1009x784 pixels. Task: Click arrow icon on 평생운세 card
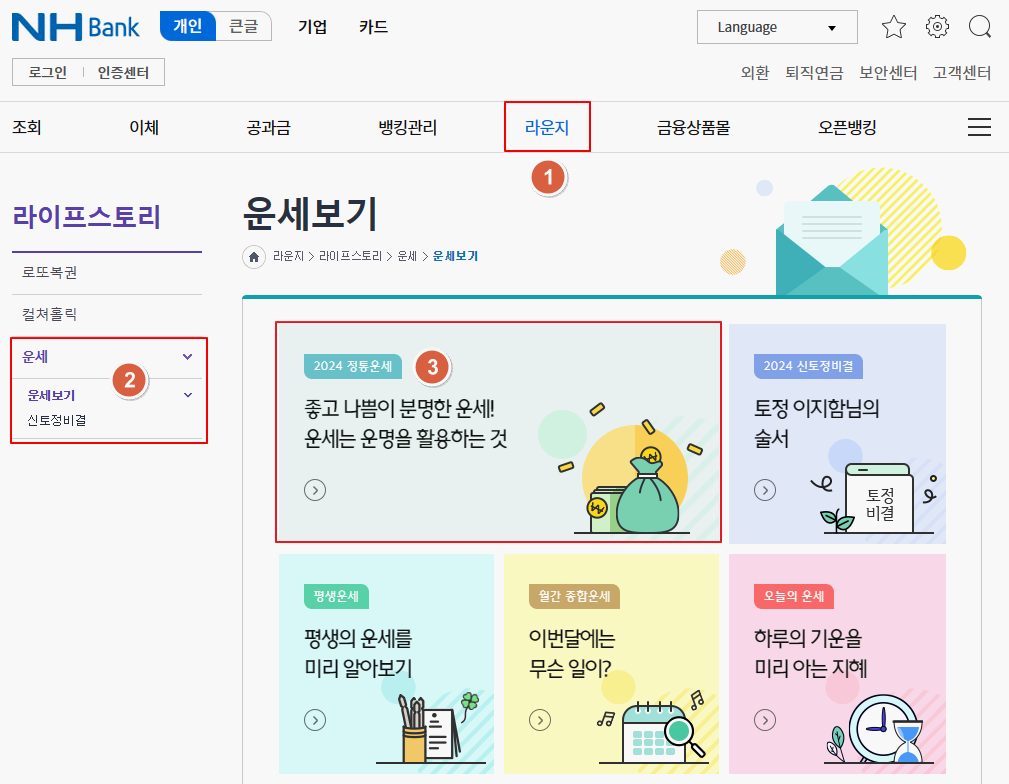pyautogui.click(x=315, y=720)
